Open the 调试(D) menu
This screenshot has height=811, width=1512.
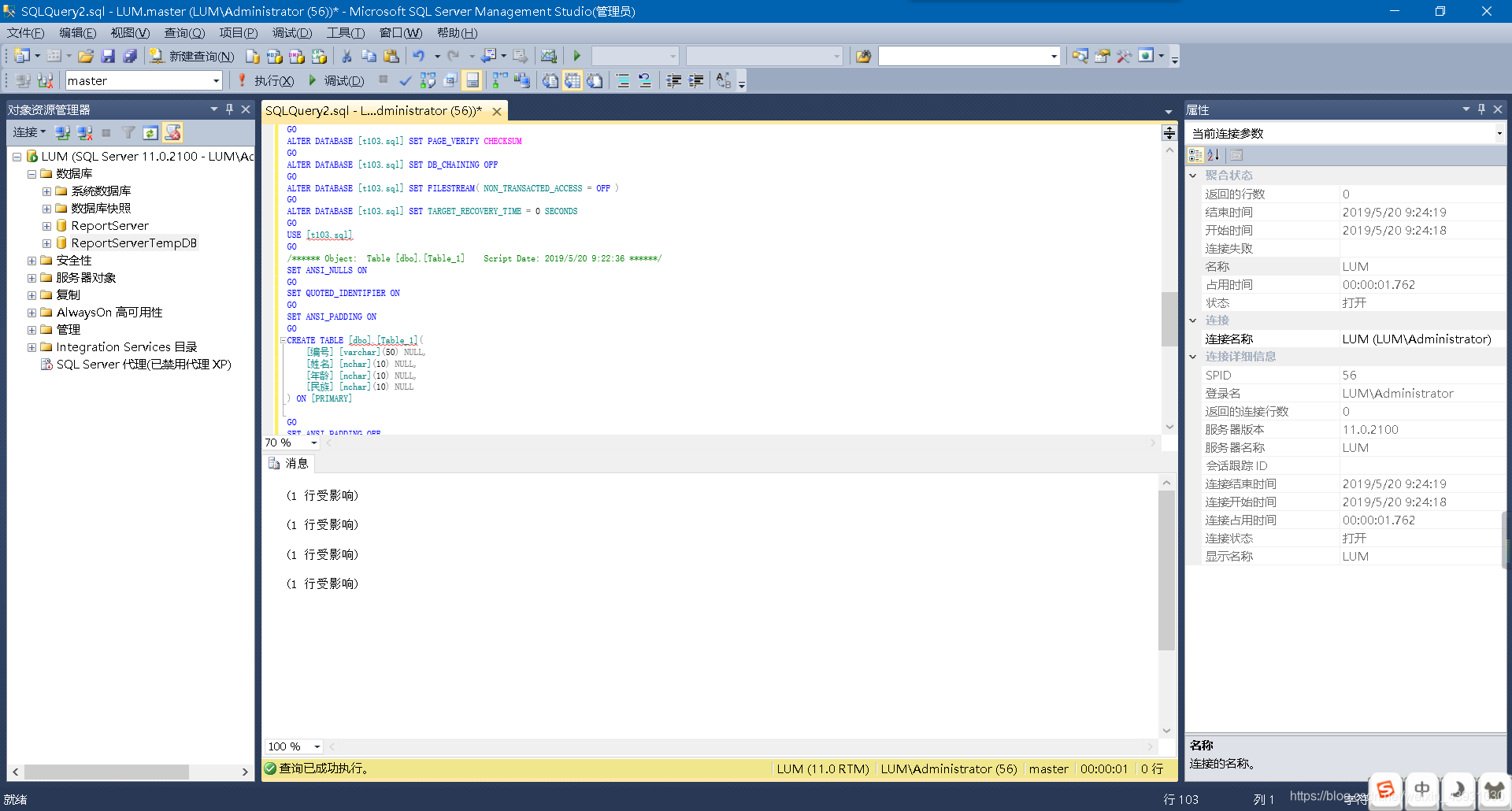(x=292, y=32)
